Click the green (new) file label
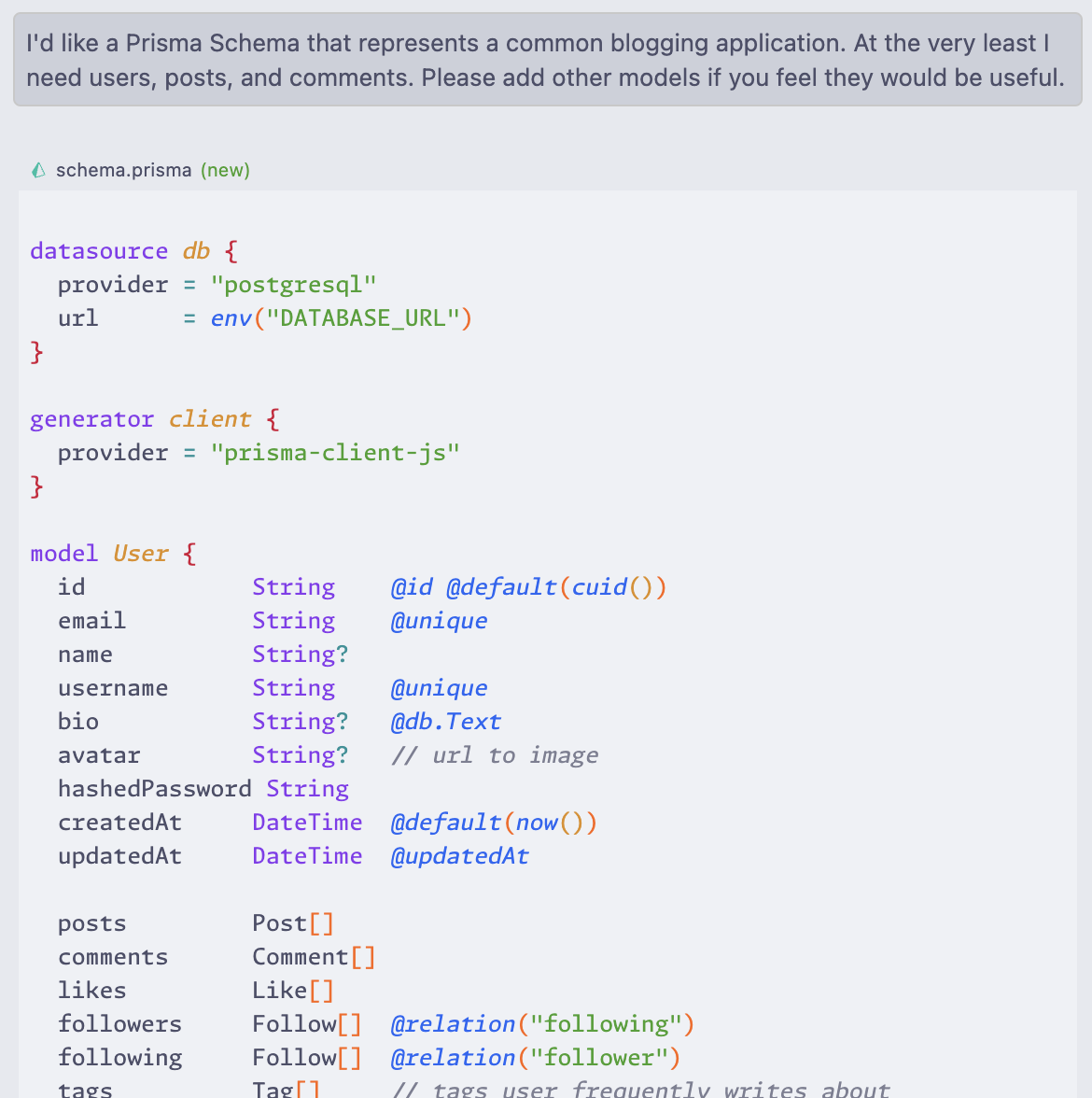The width and height of the screenshot is (1092, 1098). coord(225,170)
